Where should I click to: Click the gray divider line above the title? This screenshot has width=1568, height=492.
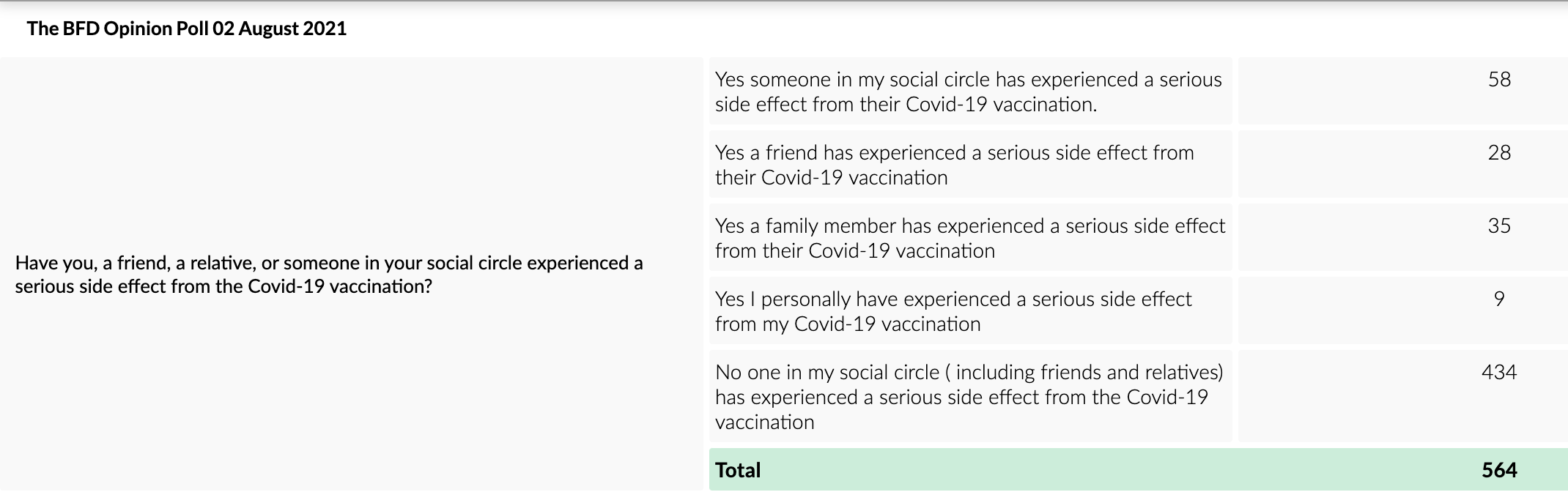coord(784,2)
